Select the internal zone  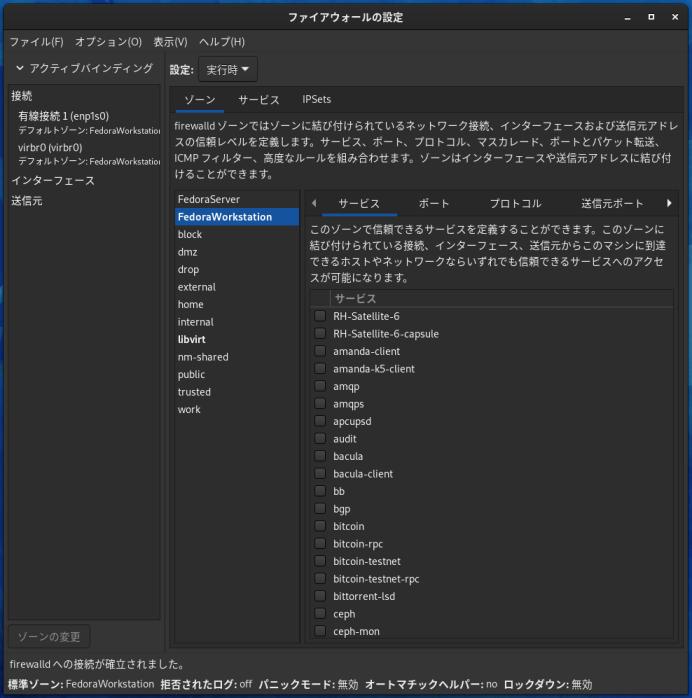(x=237, y=322)
